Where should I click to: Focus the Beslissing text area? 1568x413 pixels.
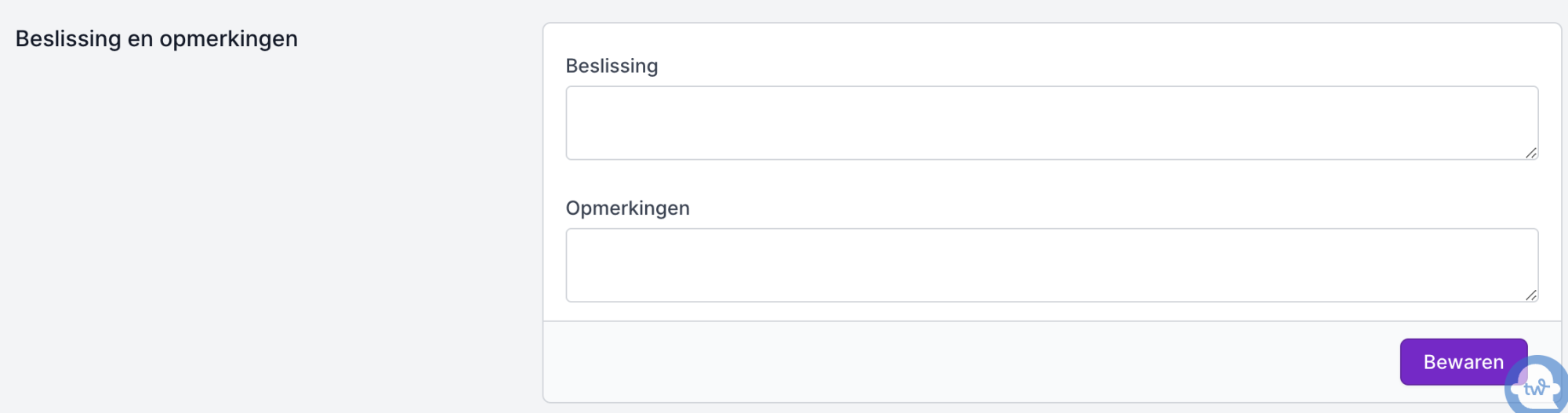click(1051, 123)
